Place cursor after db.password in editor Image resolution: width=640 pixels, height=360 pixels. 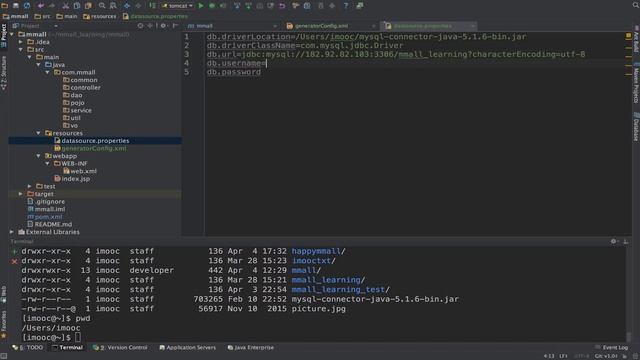click(261, 72)
